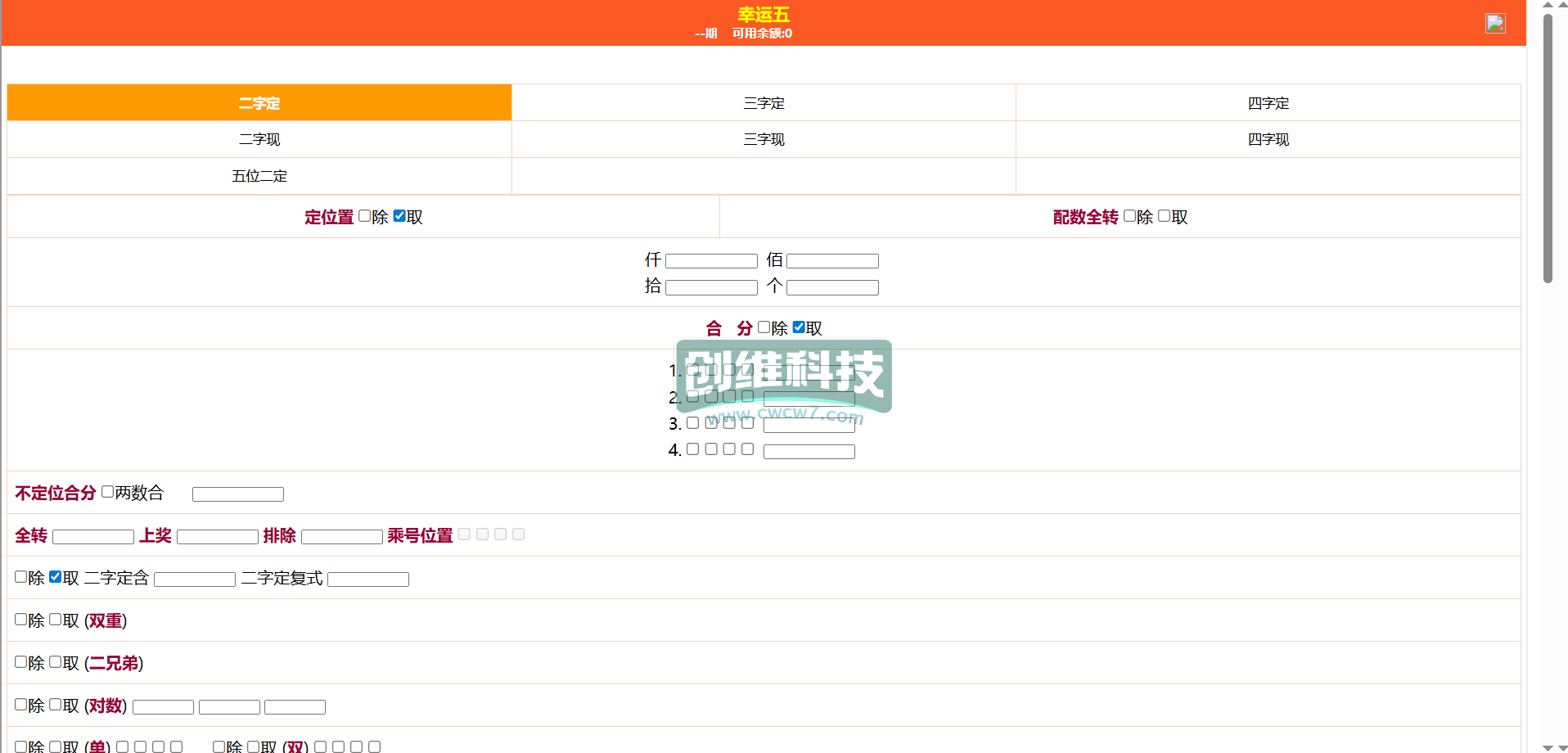Select the 二字现 tab
The width and height of the screenshot is (1568, 753).
point(259,139)
